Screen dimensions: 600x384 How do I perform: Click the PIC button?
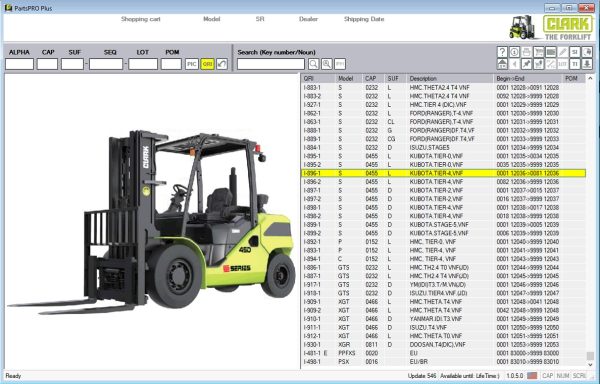192,64
